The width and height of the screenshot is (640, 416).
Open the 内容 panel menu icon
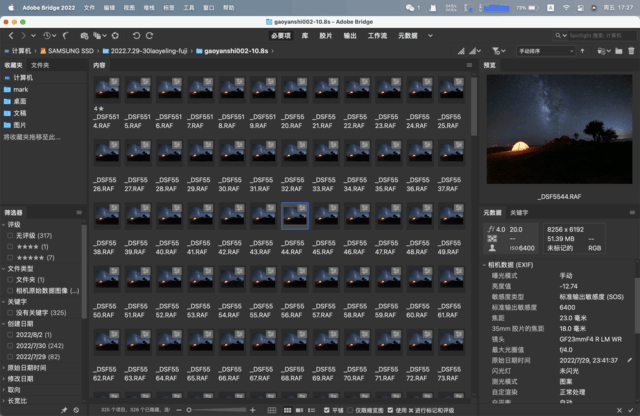pyautogui.click(x=469, y=65)
